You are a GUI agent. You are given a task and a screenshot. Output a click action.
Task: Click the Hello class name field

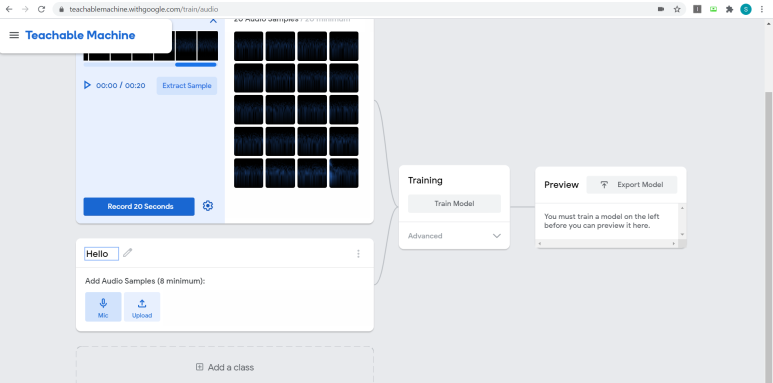click(x=102, y=254)
